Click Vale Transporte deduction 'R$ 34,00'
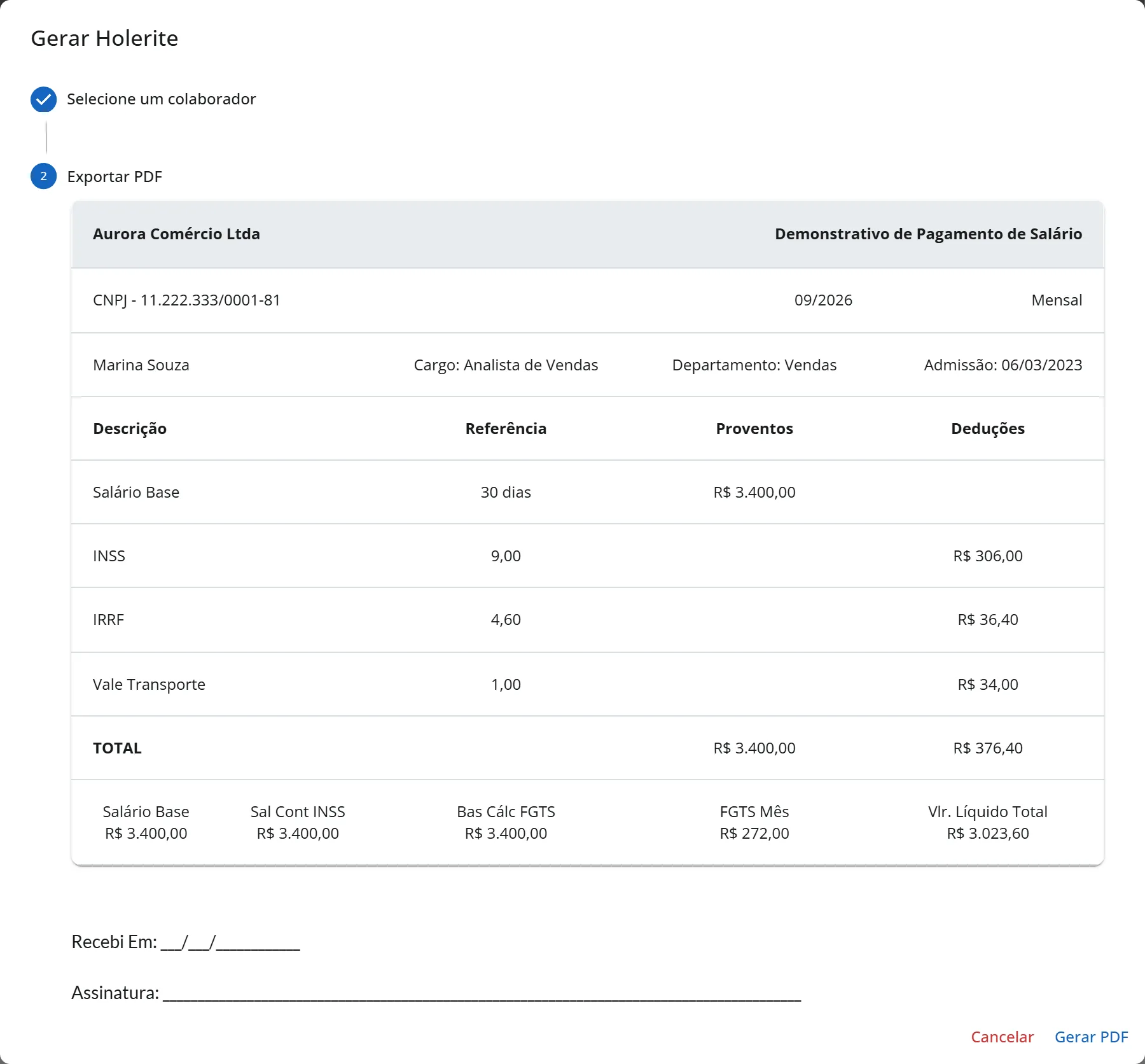The height and width of the screenshot is (1064, 1145). coord(988,685)
